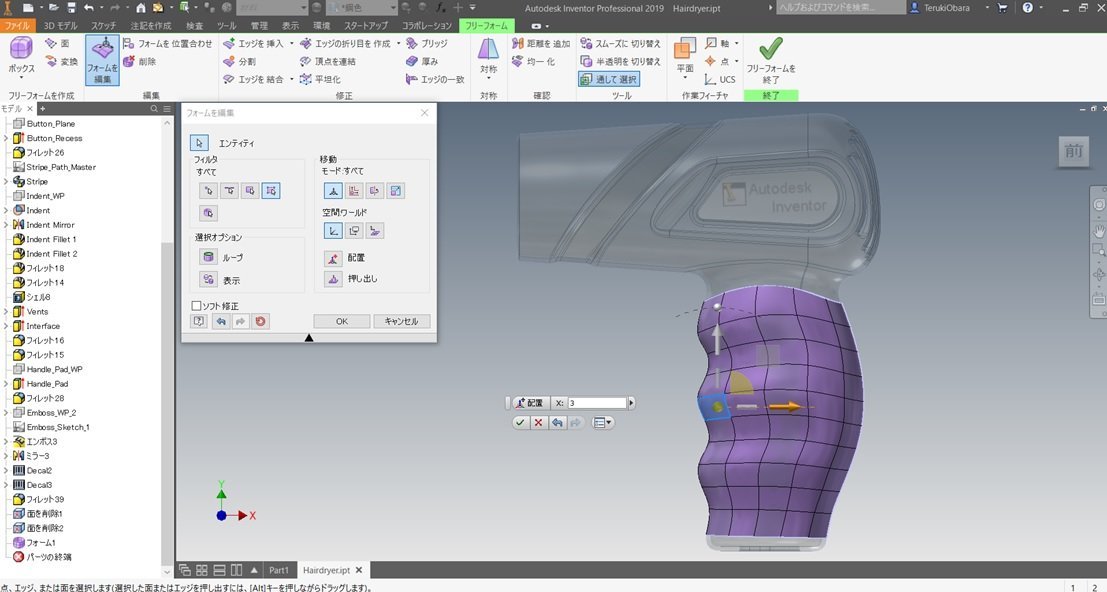Click OK in the edit form dialog
Screen dimensions: 1107x592
[x=342, y=321]
